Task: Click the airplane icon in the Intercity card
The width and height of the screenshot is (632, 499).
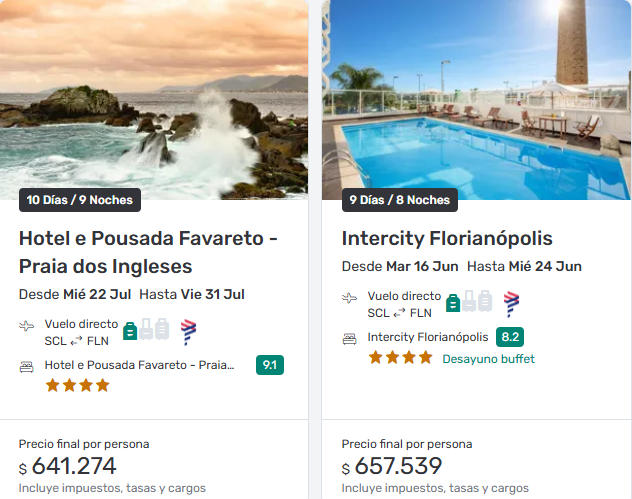Action: (x=350, y=298)
